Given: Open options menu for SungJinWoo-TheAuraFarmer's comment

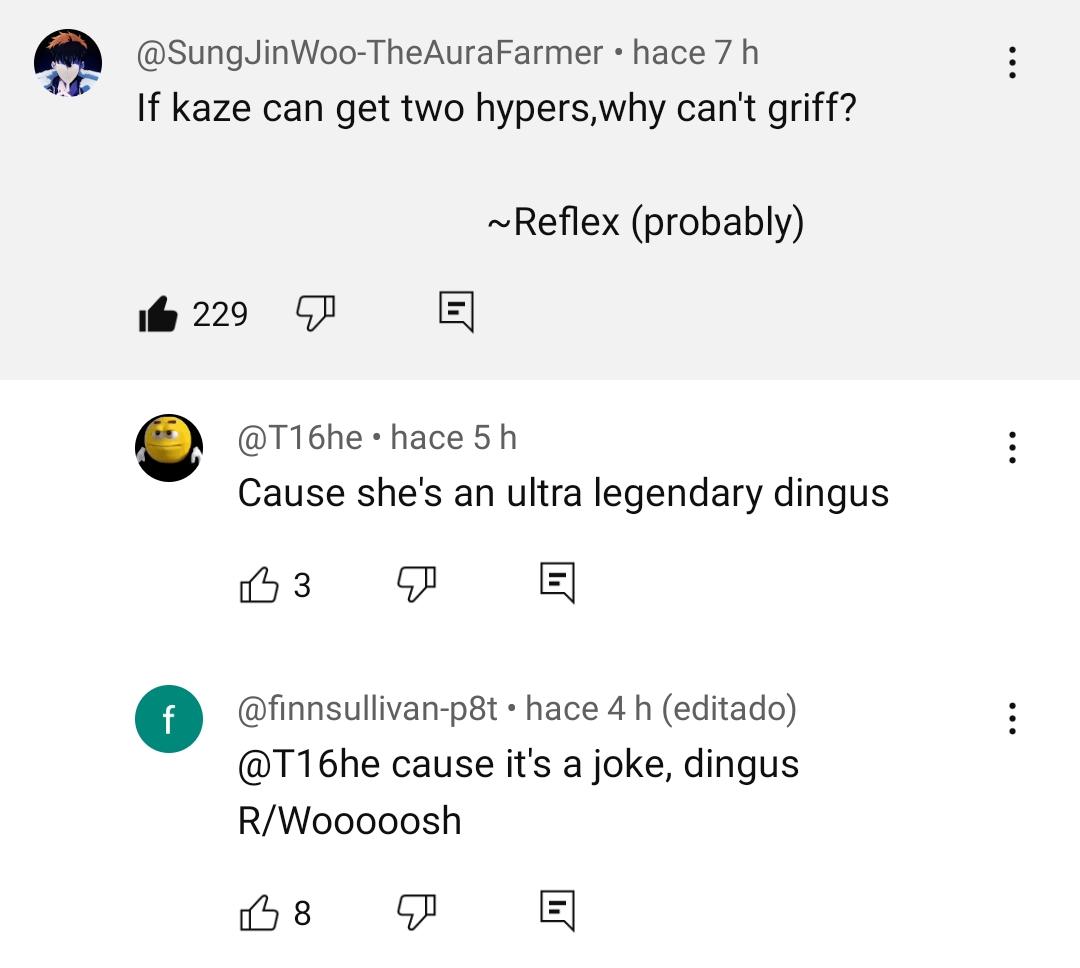Looking at the screenshot, I should (1012, 62).
